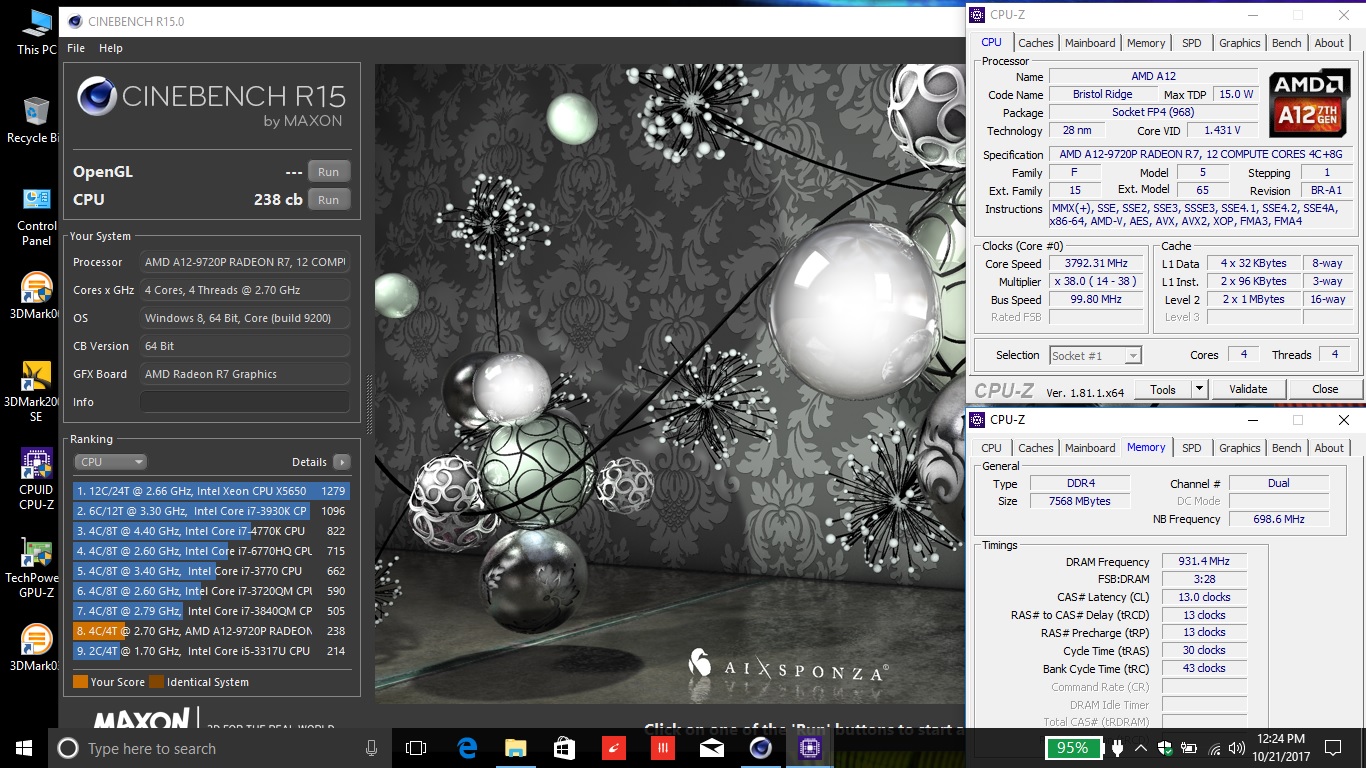Image resolution: width=1366 pixels, height=768 pixels.
Task: Switch to CPU tab in lower CPU-Z
Action: [991, 448]
